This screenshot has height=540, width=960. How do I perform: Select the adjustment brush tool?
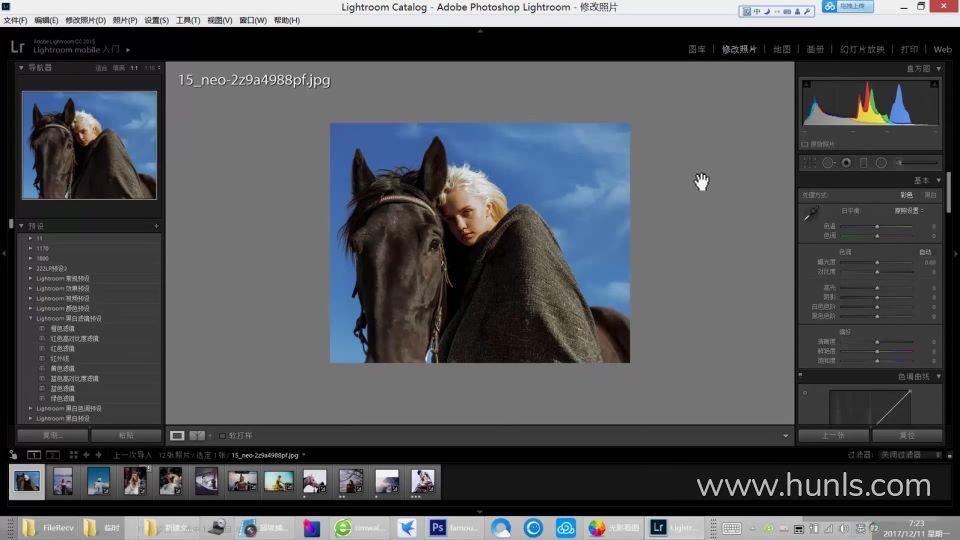point(917,163)
